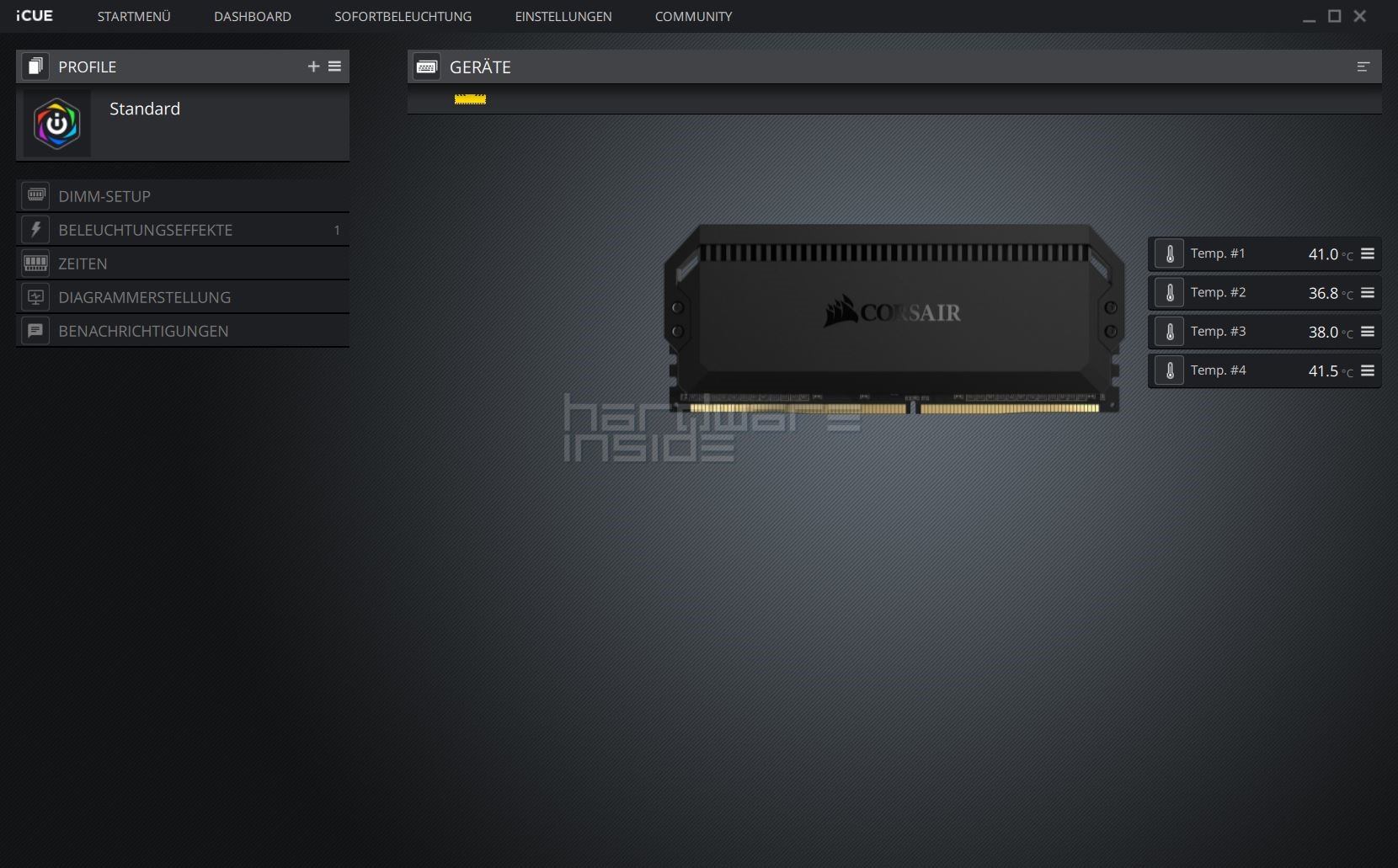Open DIAGRAMMERSTELLUNG section
The width and height of the screenshot is (1398, 868).
coord(183,297)
